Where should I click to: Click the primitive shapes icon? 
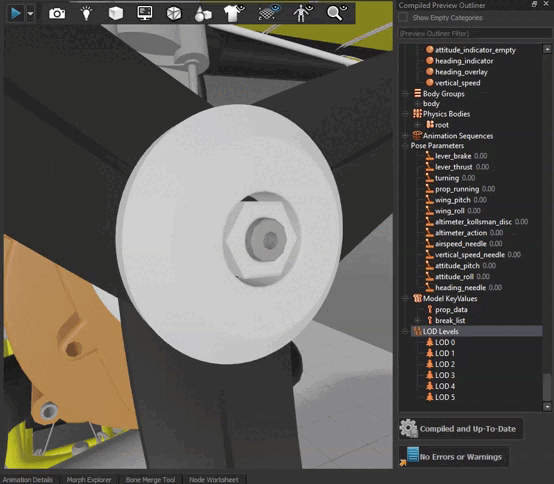point(203,14)
